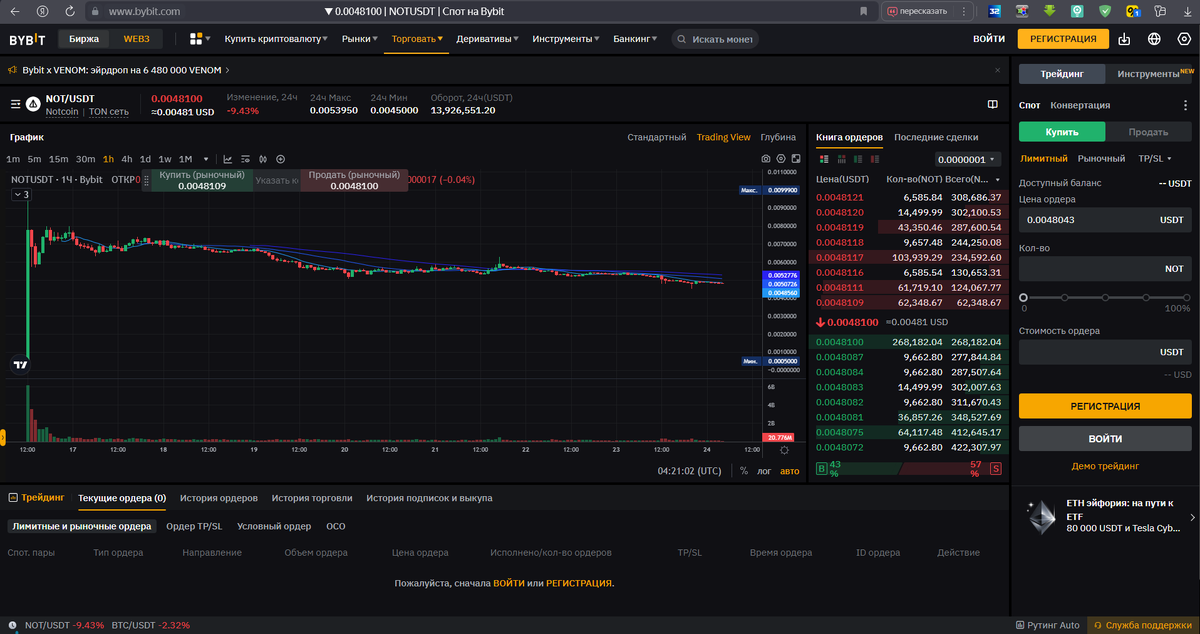Click the Стоимость ордера value field
Screen dimensions: 1200x634
click(1105, 352)
